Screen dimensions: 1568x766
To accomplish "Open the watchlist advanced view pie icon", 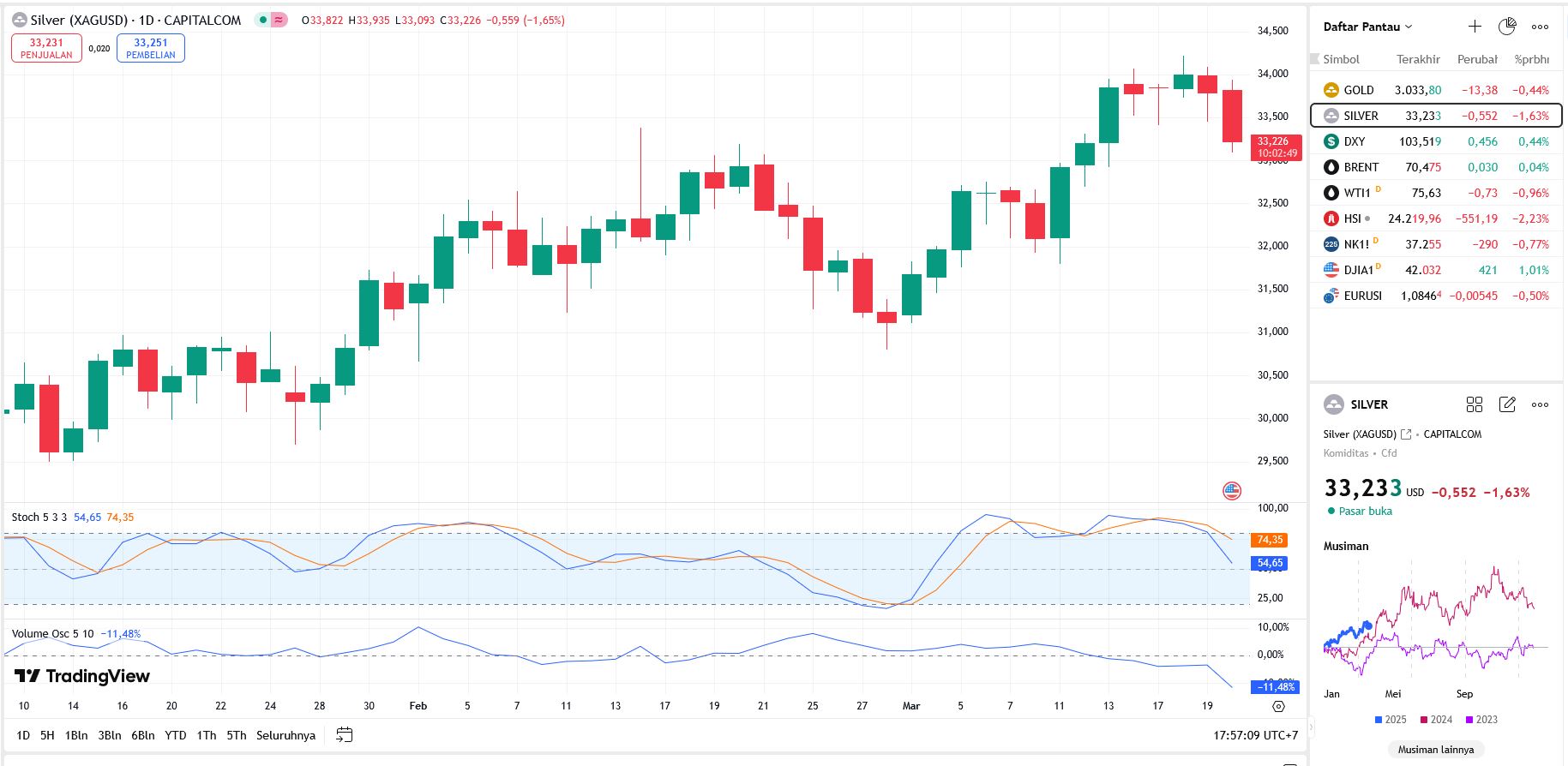I will pyautogui.click(x=1507, y=27).
